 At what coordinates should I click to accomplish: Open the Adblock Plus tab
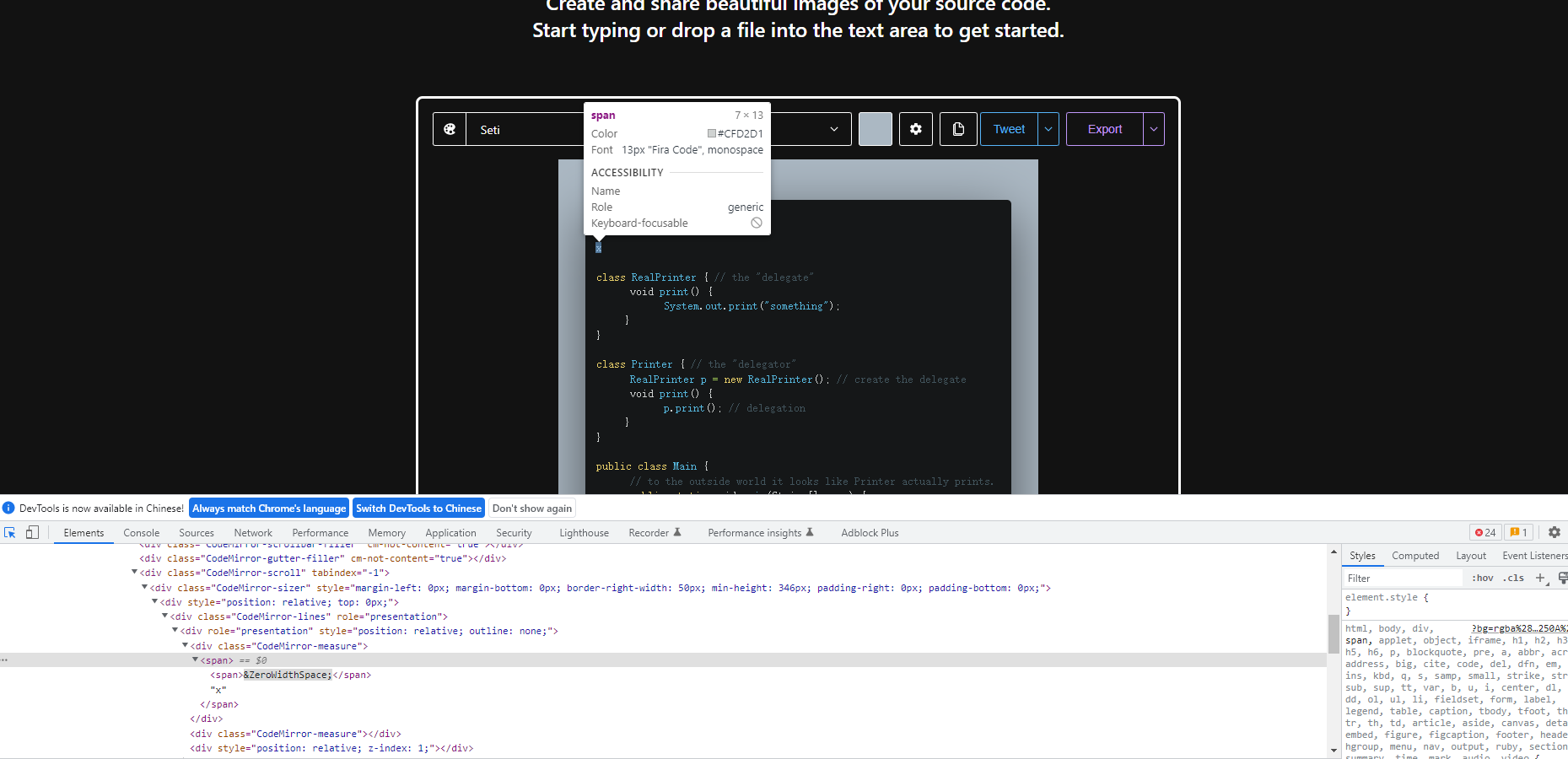pyautogui.click(x=870, y=532)
